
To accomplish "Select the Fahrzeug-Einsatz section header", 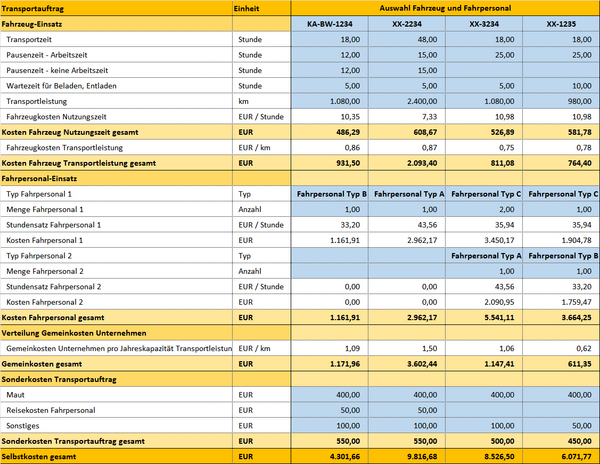I will tap(116, 24).
